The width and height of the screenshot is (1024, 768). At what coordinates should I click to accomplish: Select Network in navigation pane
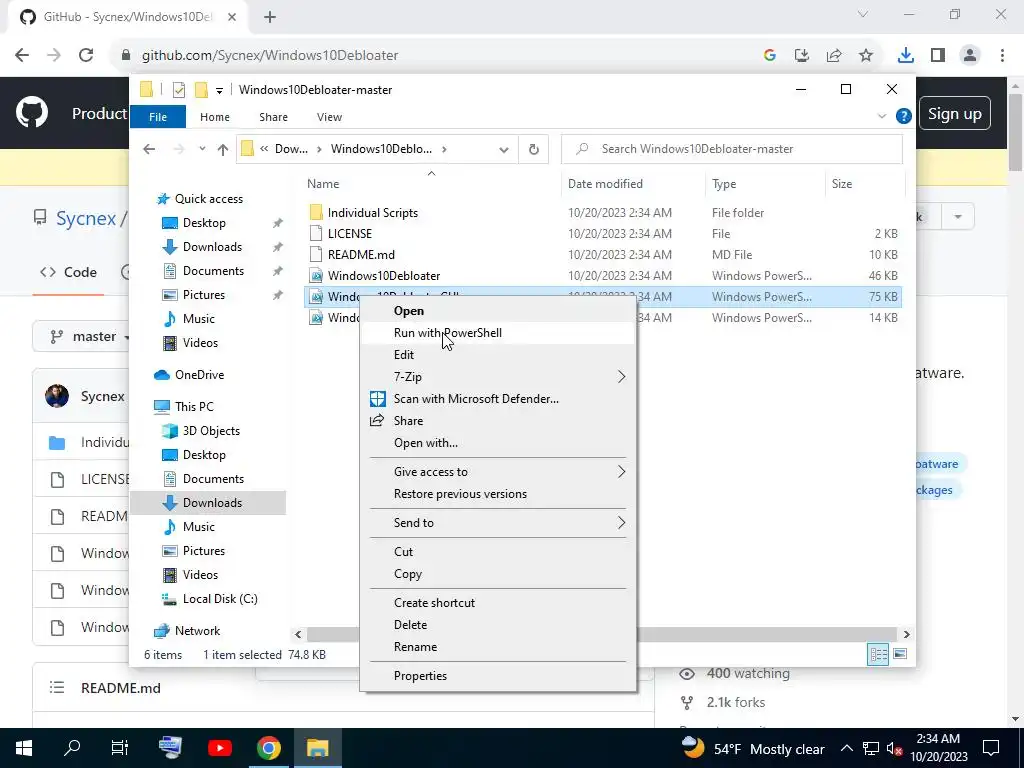tap(197, 631)
